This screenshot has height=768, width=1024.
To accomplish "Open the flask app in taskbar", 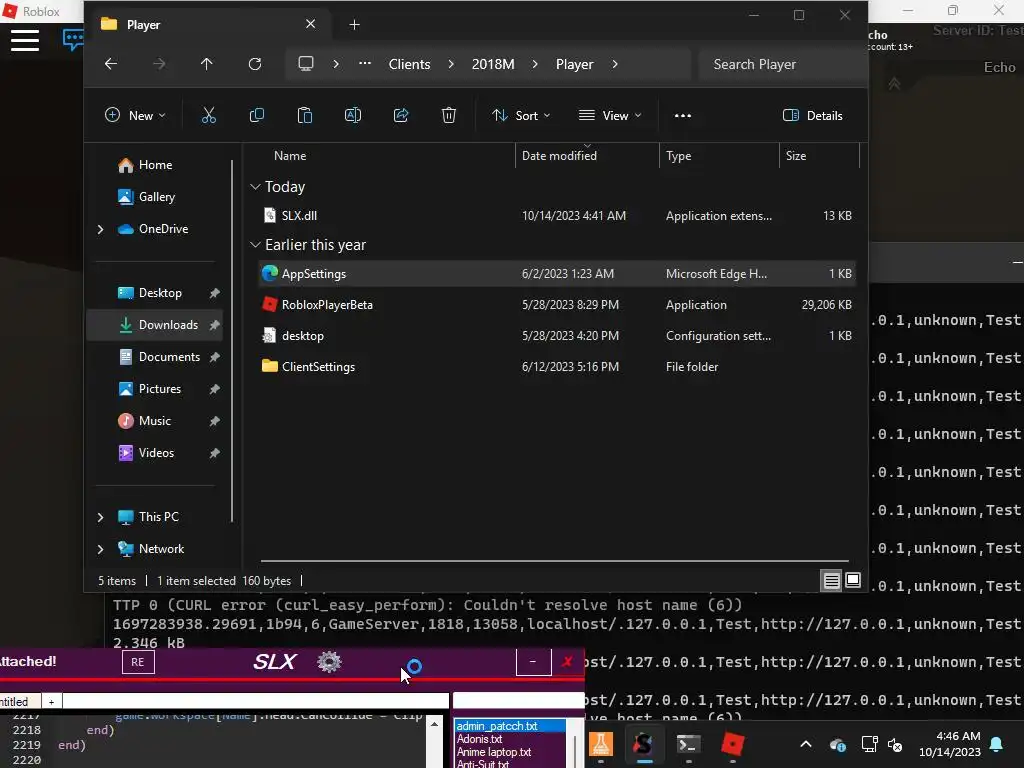I will [601, 744].
